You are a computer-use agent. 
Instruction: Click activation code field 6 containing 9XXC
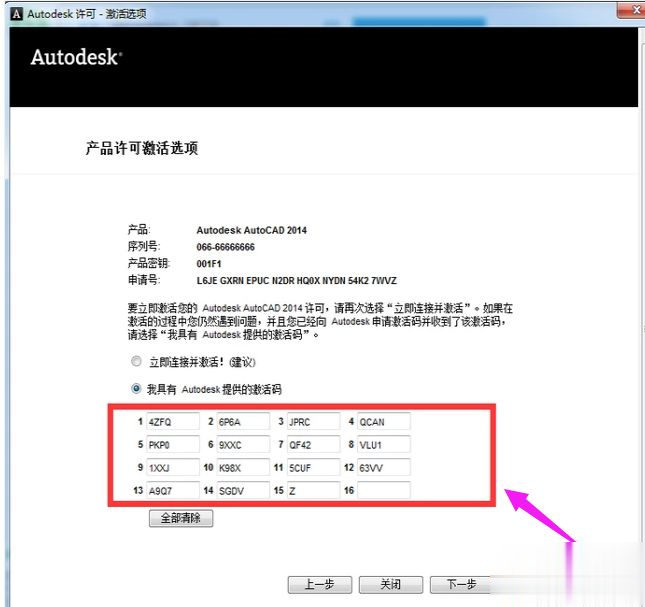point(243,445)
